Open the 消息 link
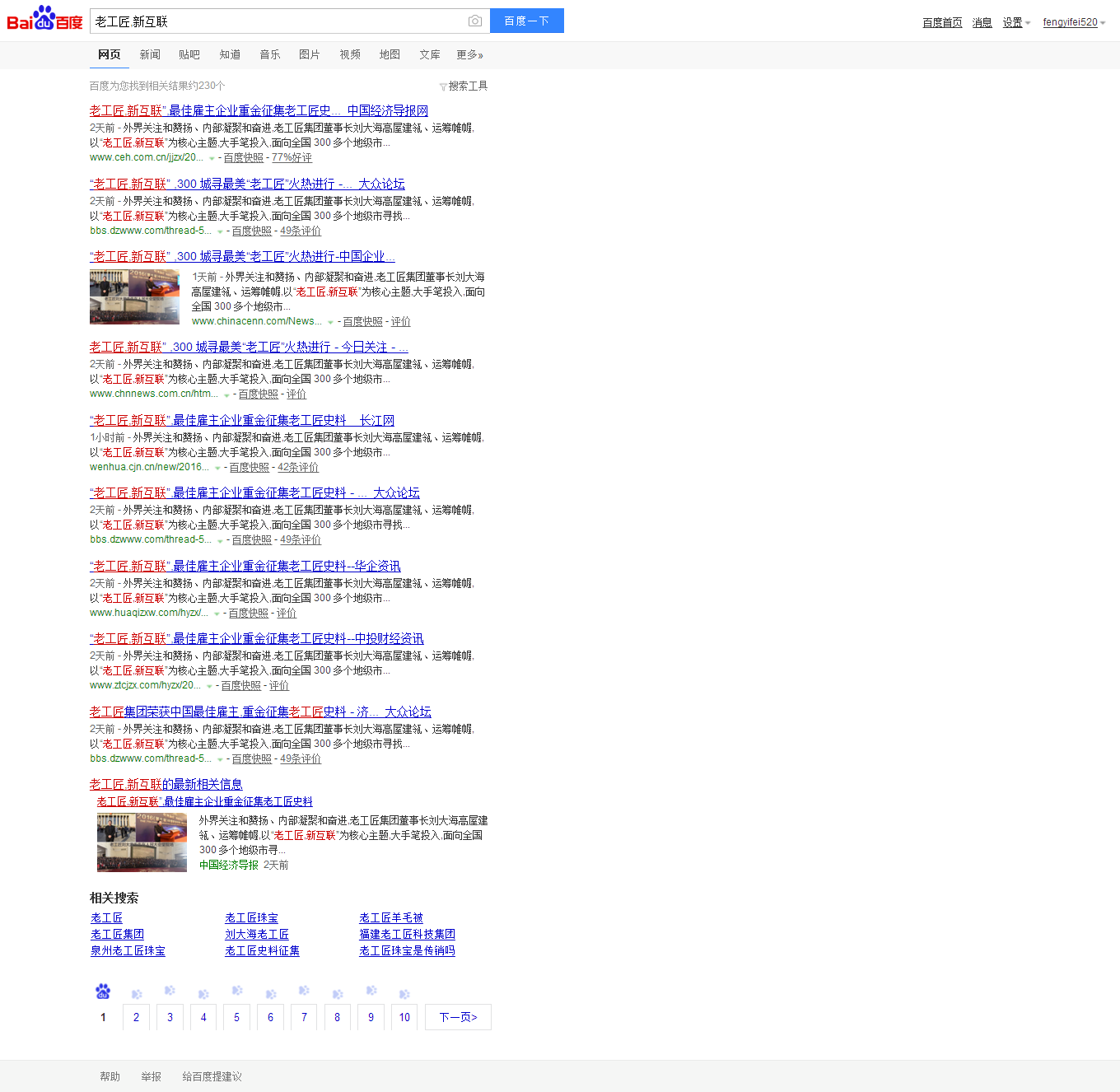 tap(982, 22)
